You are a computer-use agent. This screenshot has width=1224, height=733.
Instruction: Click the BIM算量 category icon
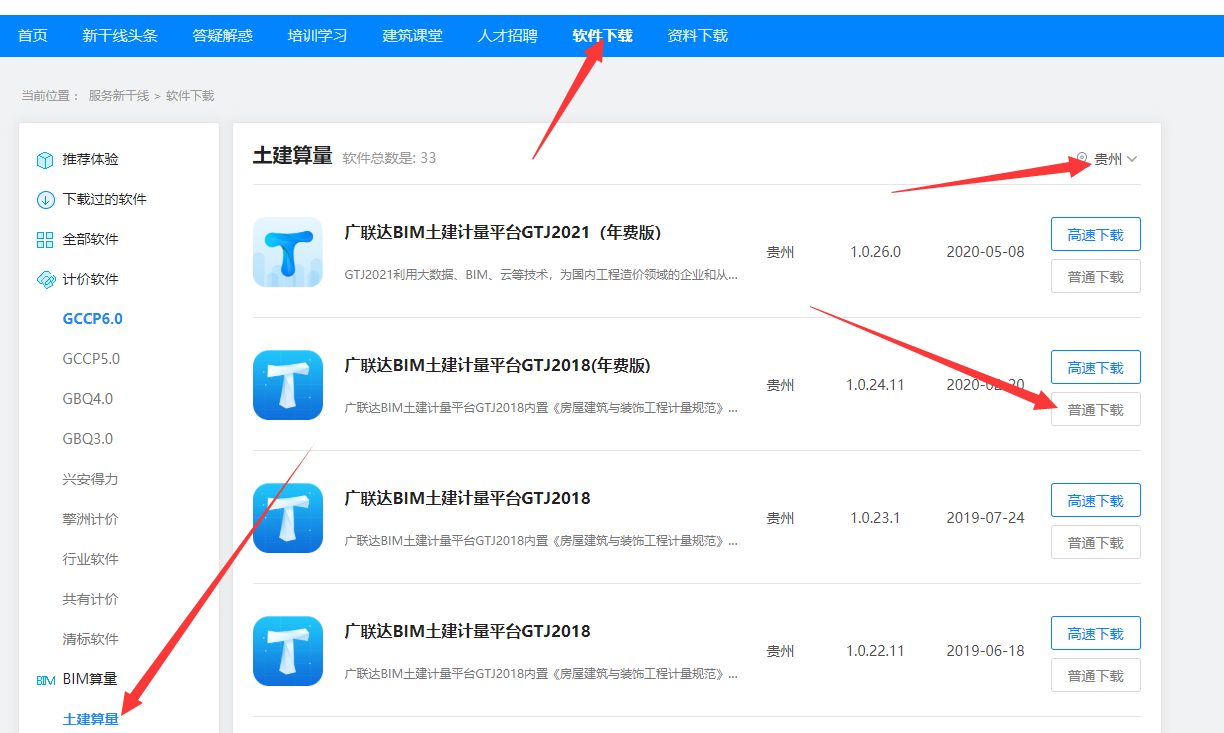(45, 680)
